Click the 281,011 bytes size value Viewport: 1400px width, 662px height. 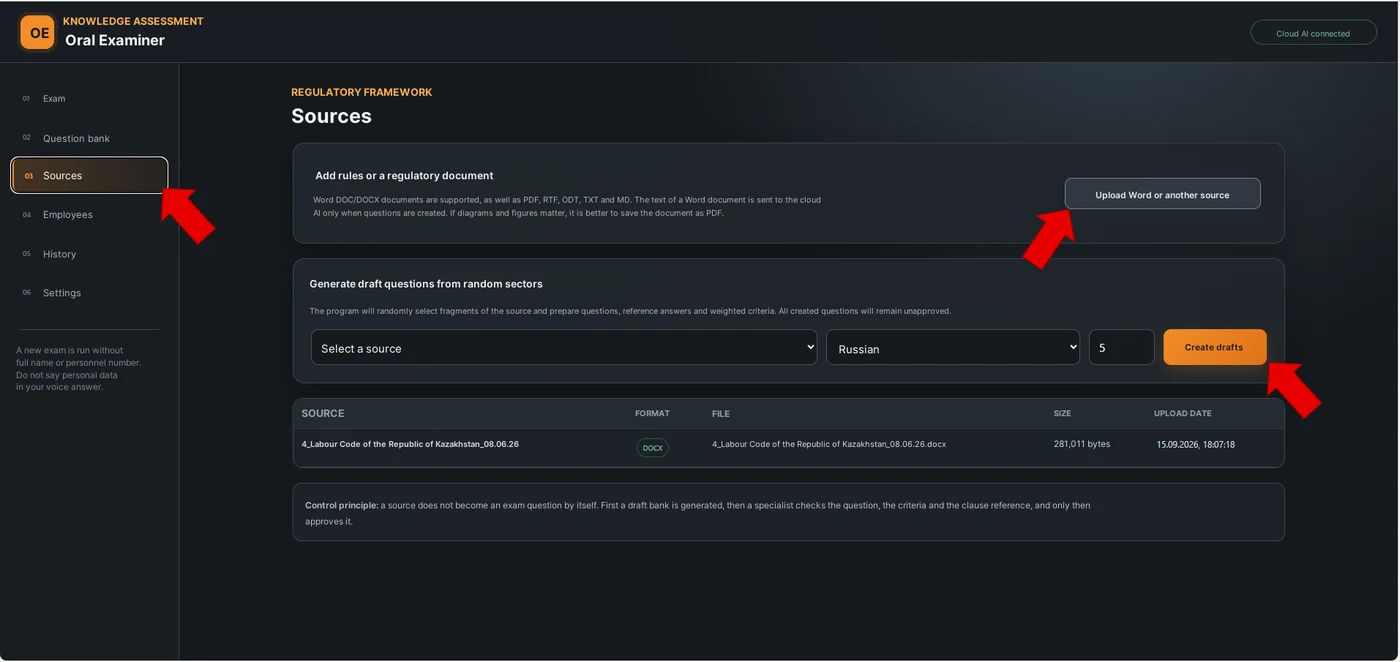[x=1082, y=444]
